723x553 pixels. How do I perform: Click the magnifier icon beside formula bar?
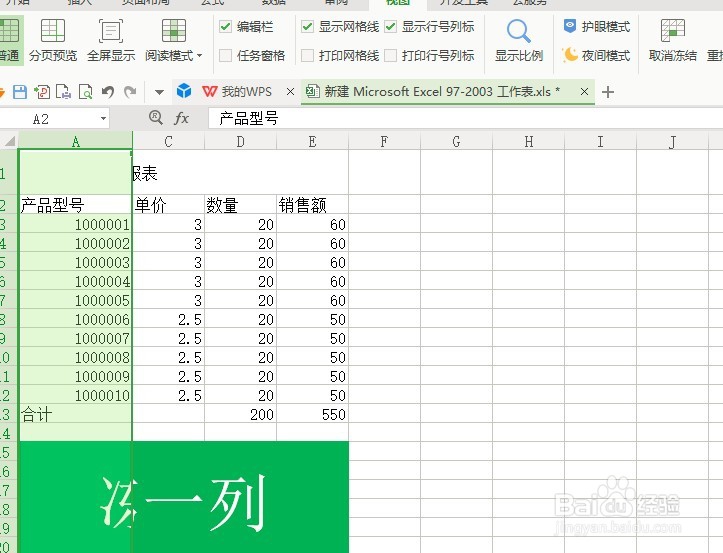[156, 118]
